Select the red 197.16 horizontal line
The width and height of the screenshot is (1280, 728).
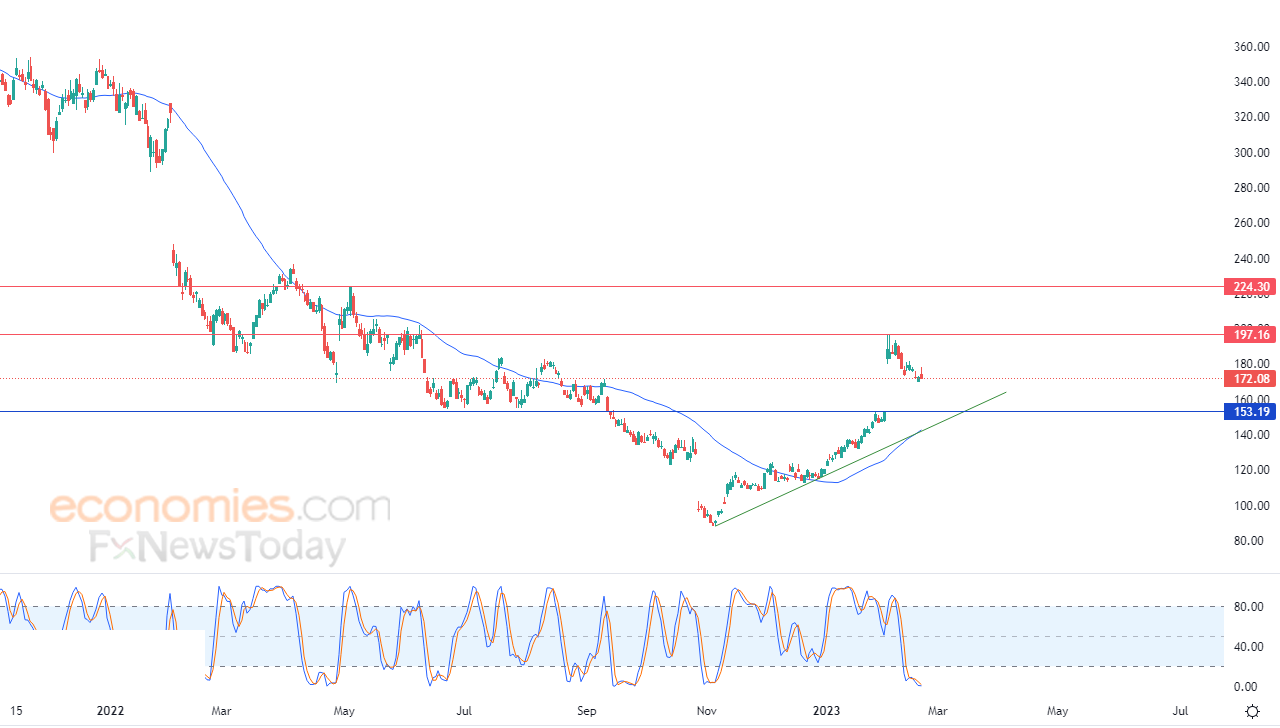coord(610,334)
